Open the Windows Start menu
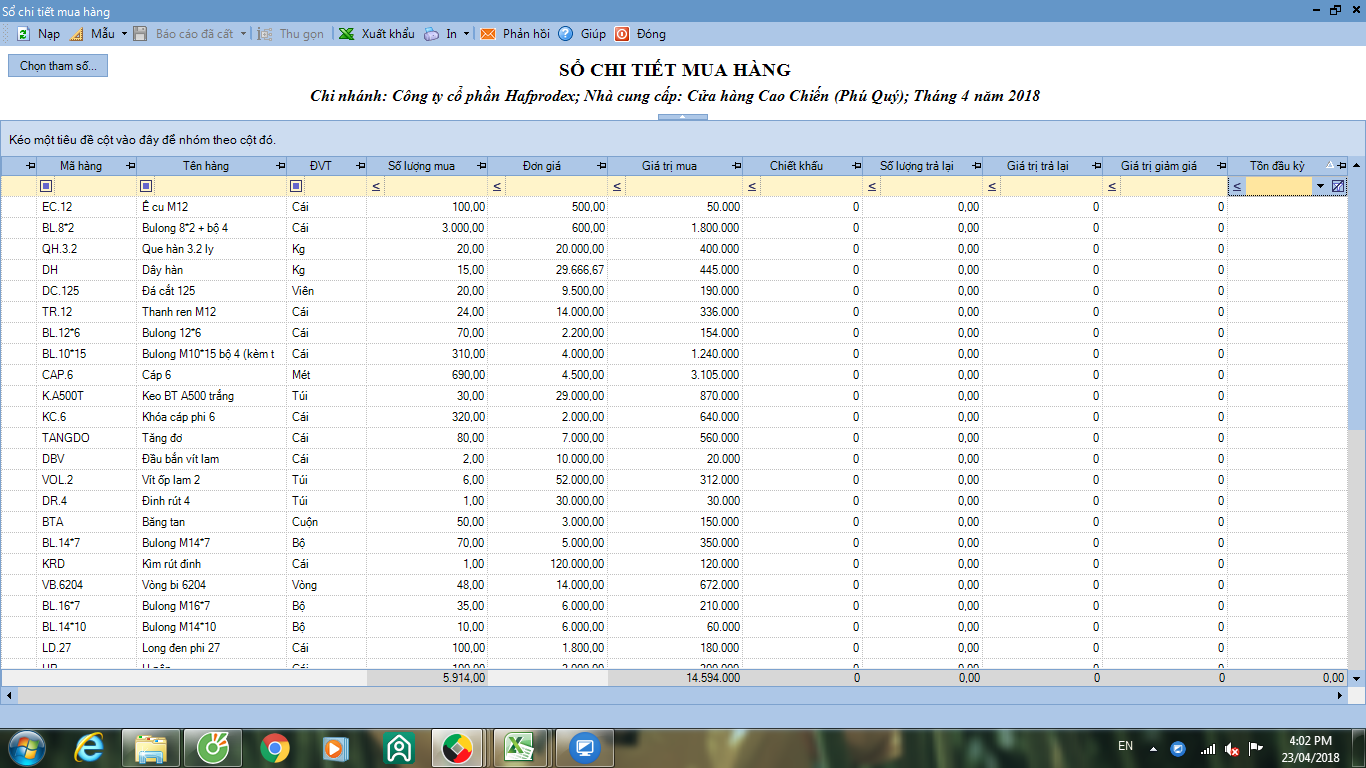The image size is (1366, 768). (x=26, y=747)
